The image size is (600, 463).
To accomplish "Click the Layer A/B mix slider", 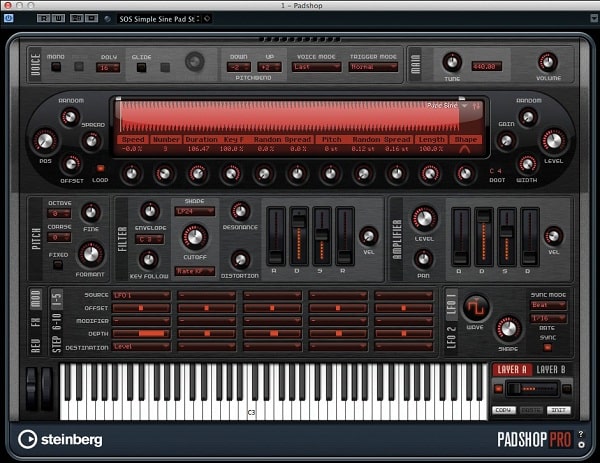I will (x=532, y=389).
